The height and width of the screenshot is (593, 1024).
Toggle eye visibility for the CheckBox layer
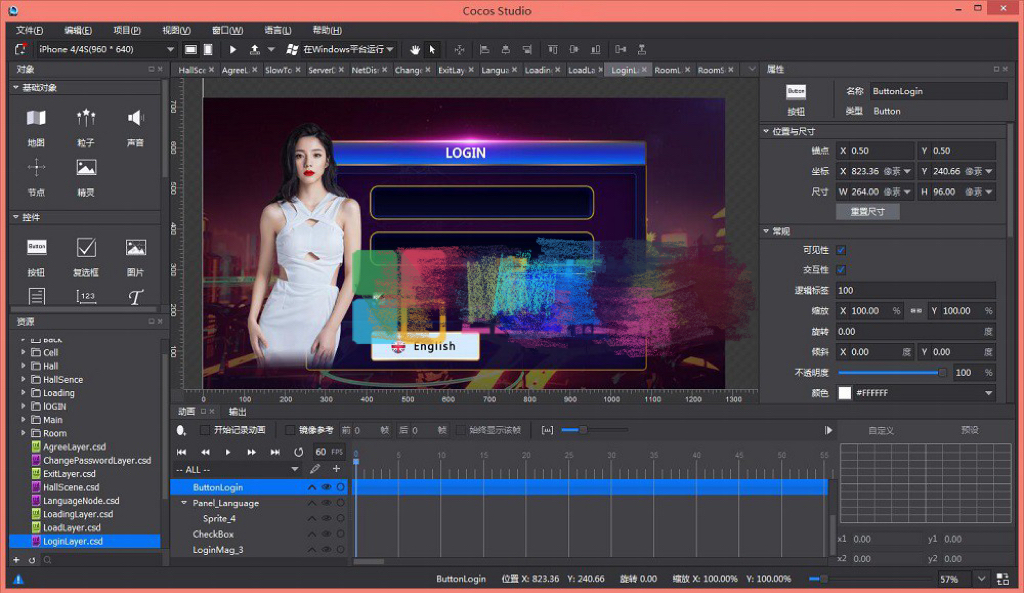pos(326,534)
